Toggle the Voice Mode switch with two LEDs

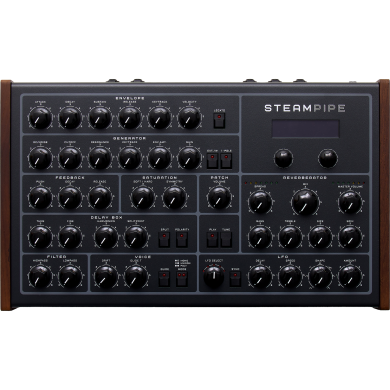(x=182, y=279)
